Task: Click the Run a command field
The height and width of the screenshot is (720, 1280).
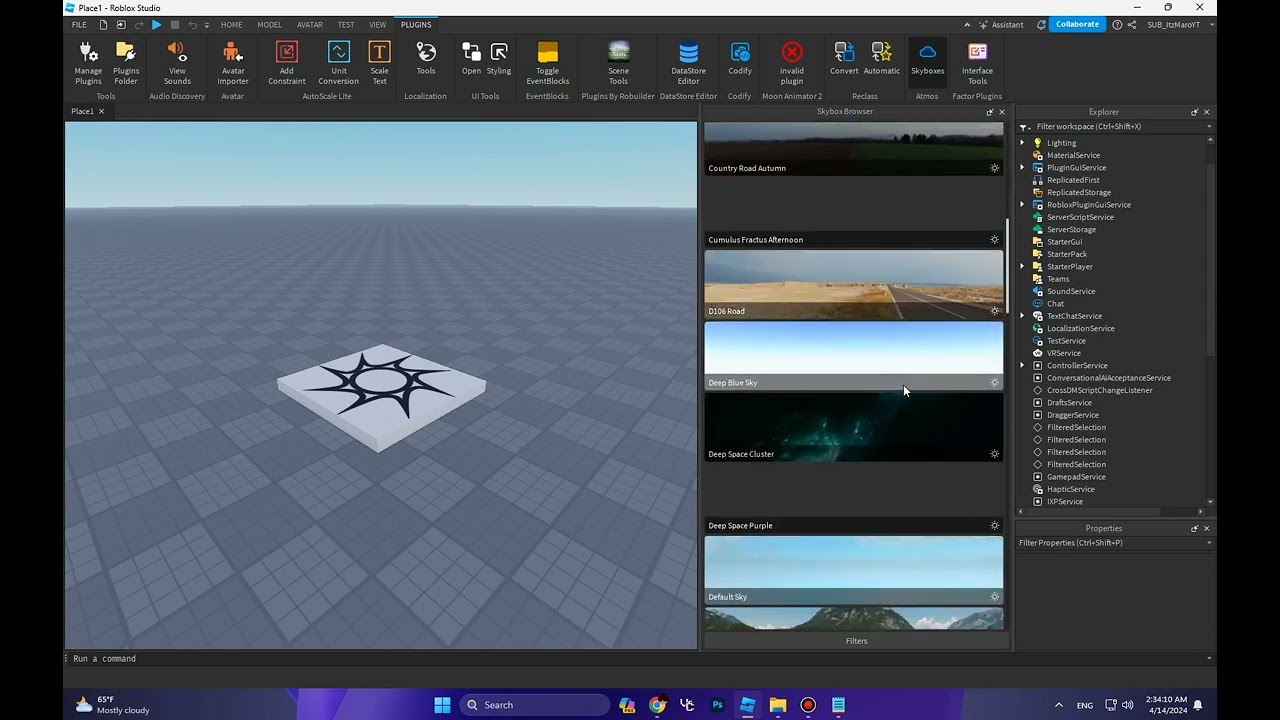Action: point(635,658)
